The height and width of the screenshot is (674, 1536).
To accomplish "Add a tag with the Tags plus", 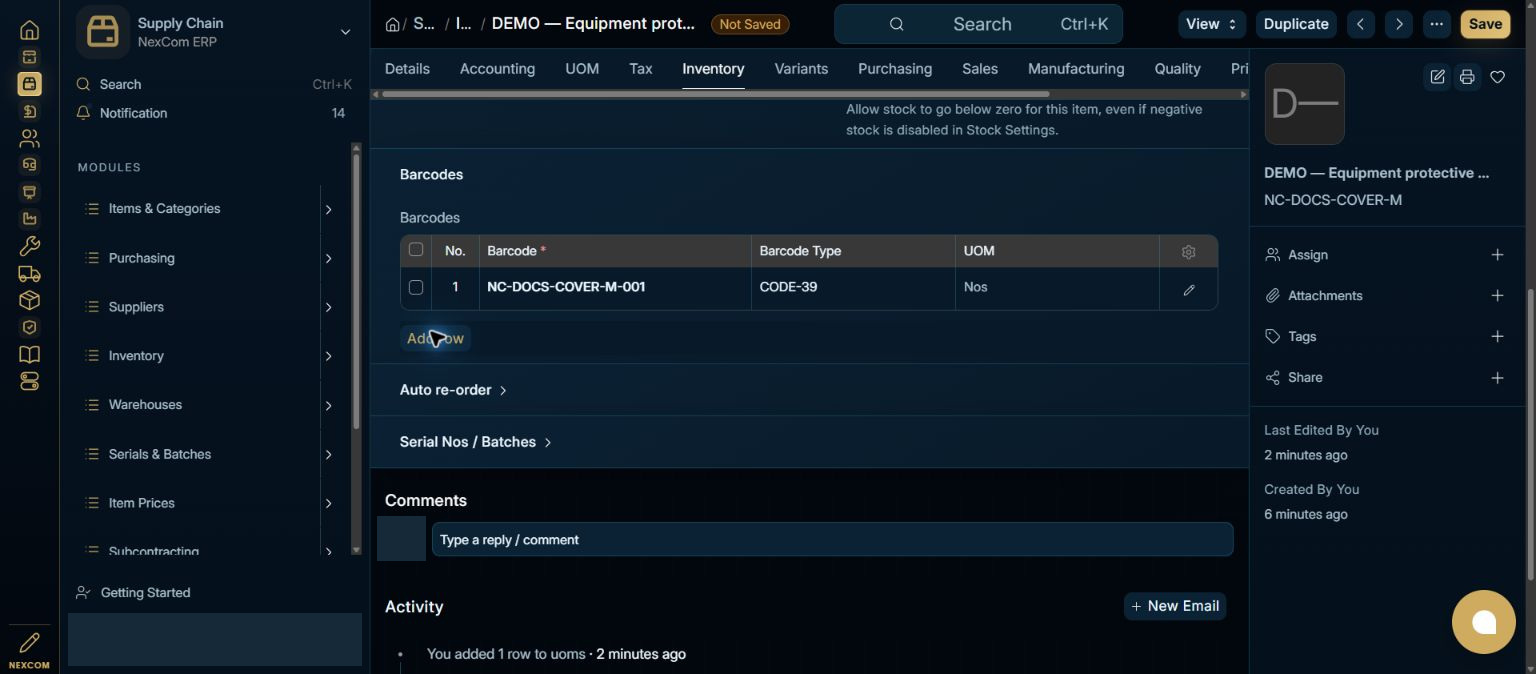I will [1497, 337].
